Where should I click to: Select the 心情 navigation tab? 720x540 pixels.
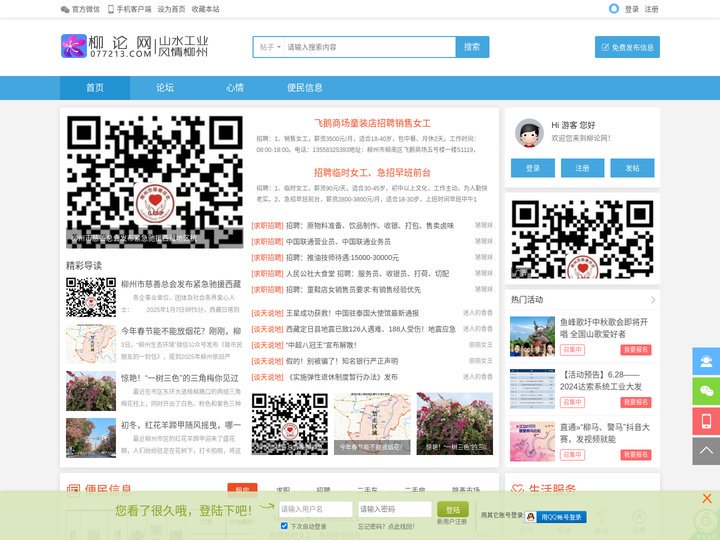coord(235,88)
